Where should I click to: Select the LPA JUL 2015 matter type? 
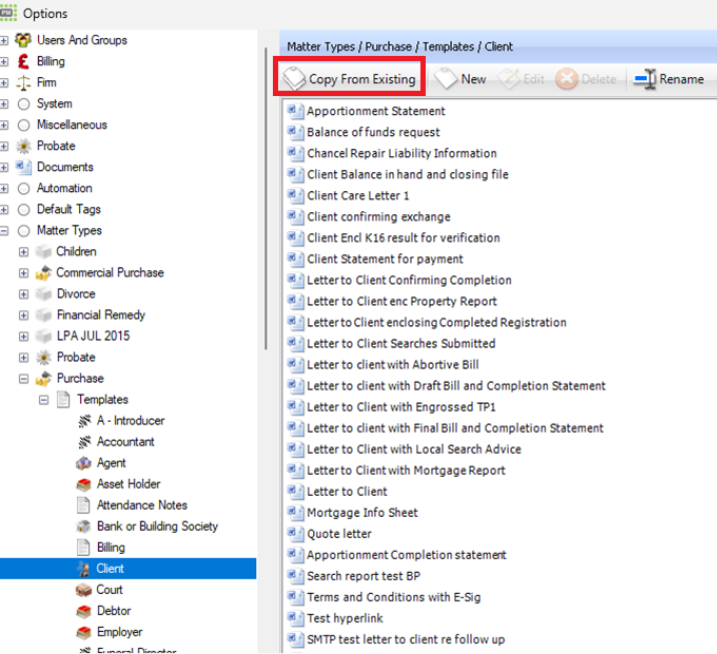93,336
